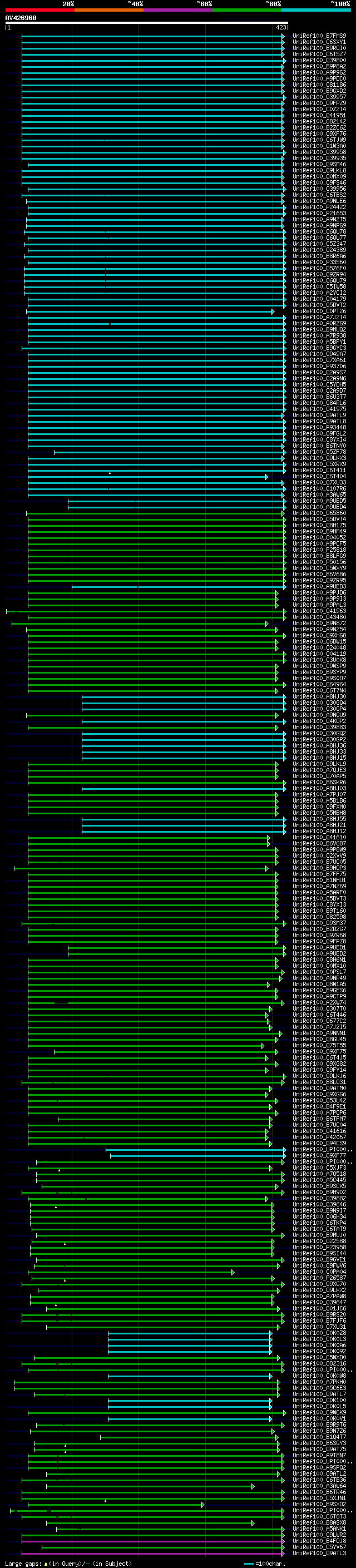Screen dimensions: 356x1568
Task: Select hit label UniRef100_Q4KQP2
Action: [x=319, y=721]
